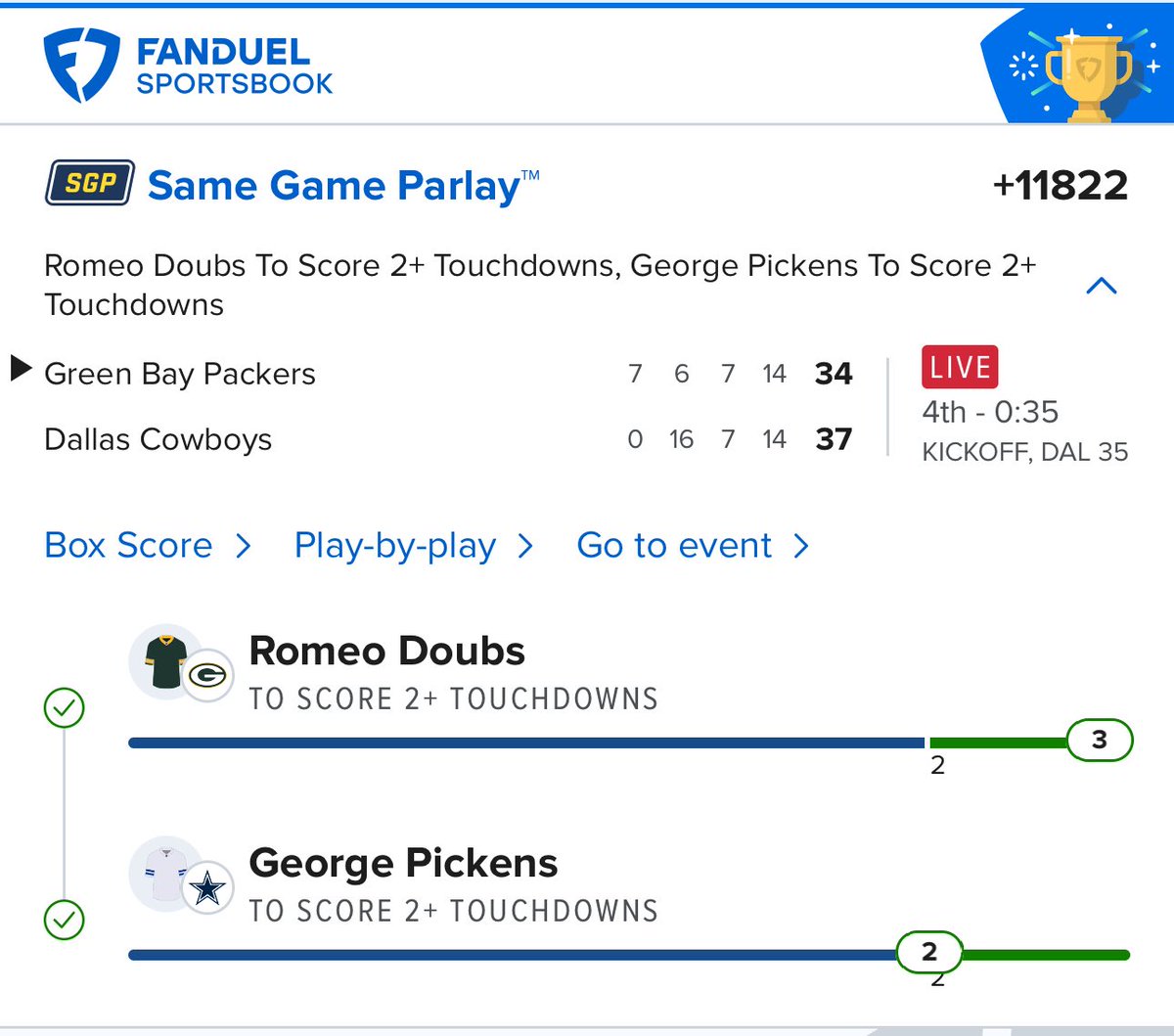Click the green checkmark for George Pickens leg
Viewport: 1174px width, 1036px height.
(65, 920)
